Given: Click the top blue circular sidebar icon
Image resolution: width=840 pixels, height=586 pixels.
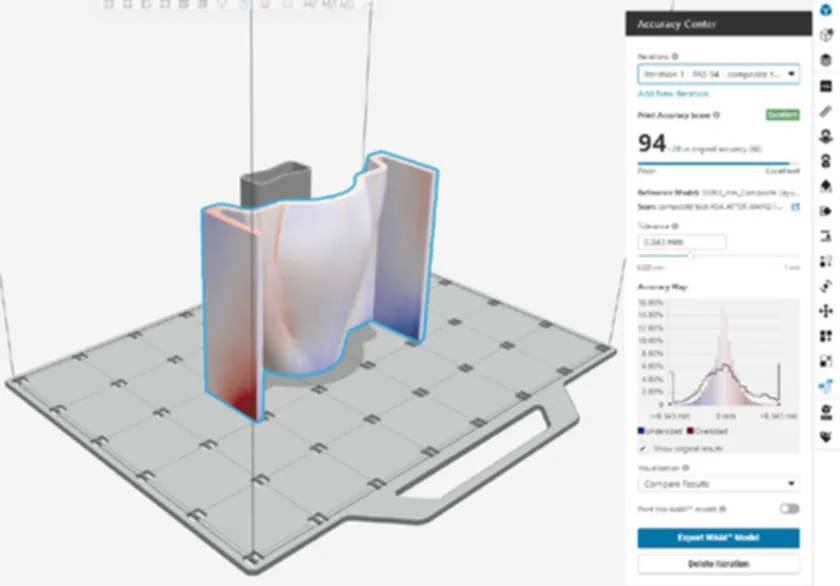Looking at the screenshot, I should pyautogui.click(x=825, y=9).
